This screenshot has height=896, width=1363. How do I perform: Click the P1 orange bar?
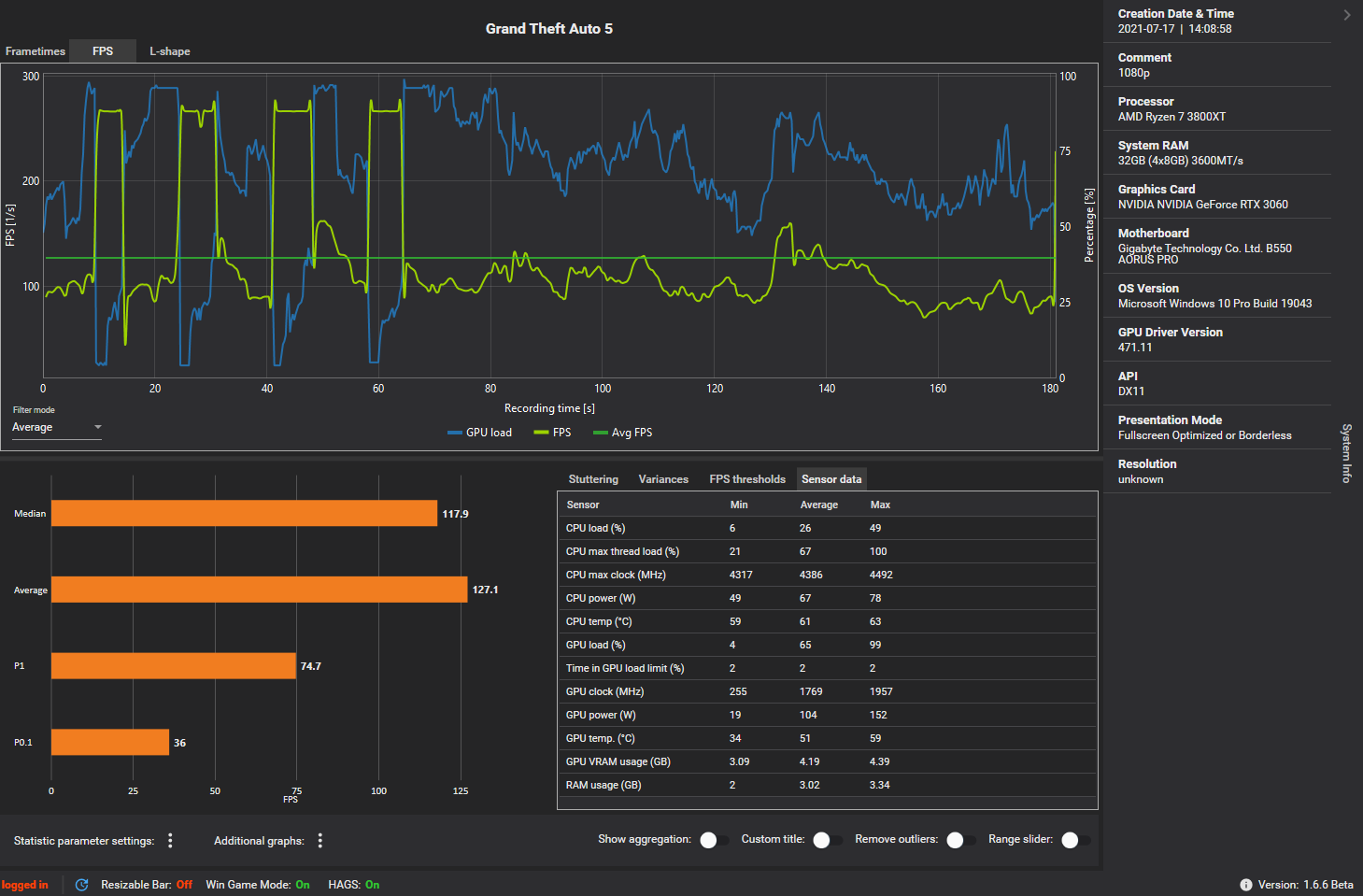[174, 665]
